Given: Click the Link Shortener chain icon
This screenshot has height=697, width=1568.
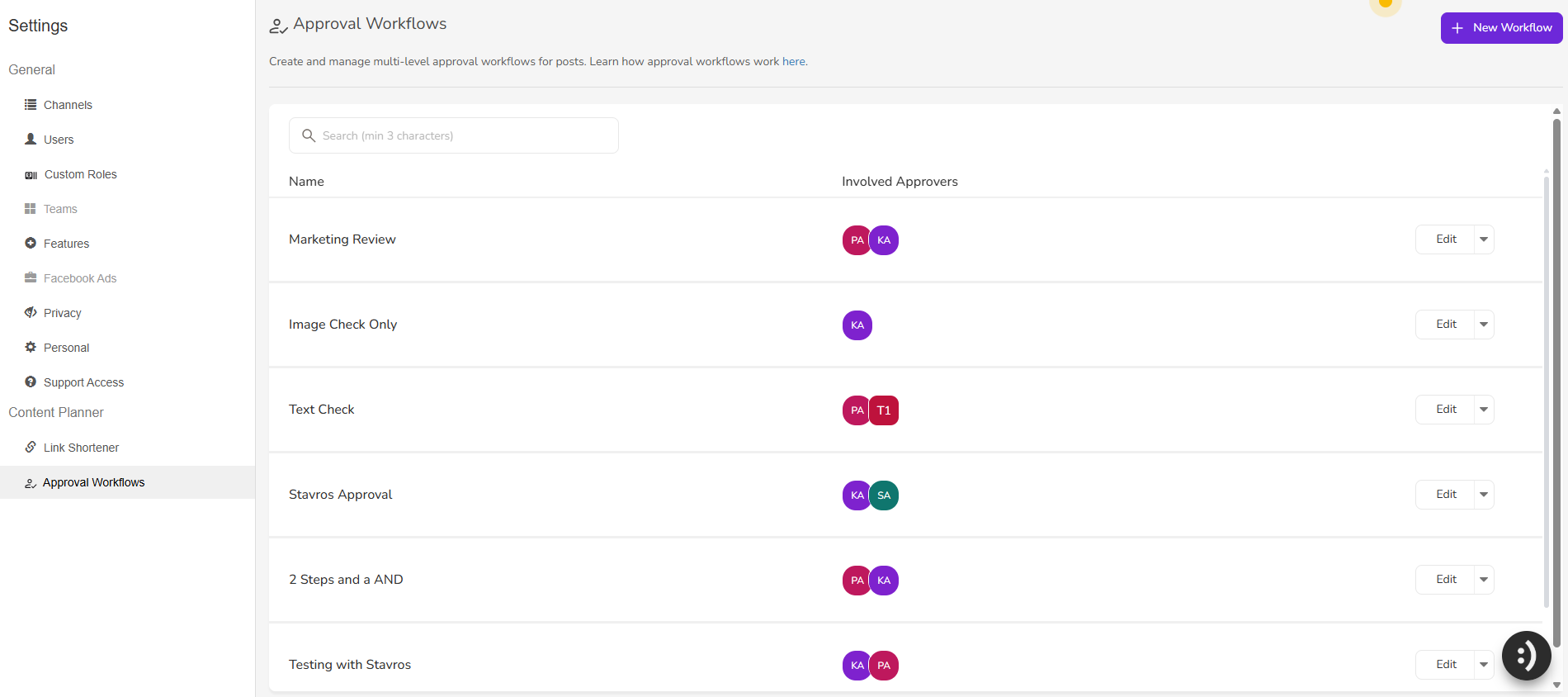Looking at the screenshot, I should tap(31, 448).
